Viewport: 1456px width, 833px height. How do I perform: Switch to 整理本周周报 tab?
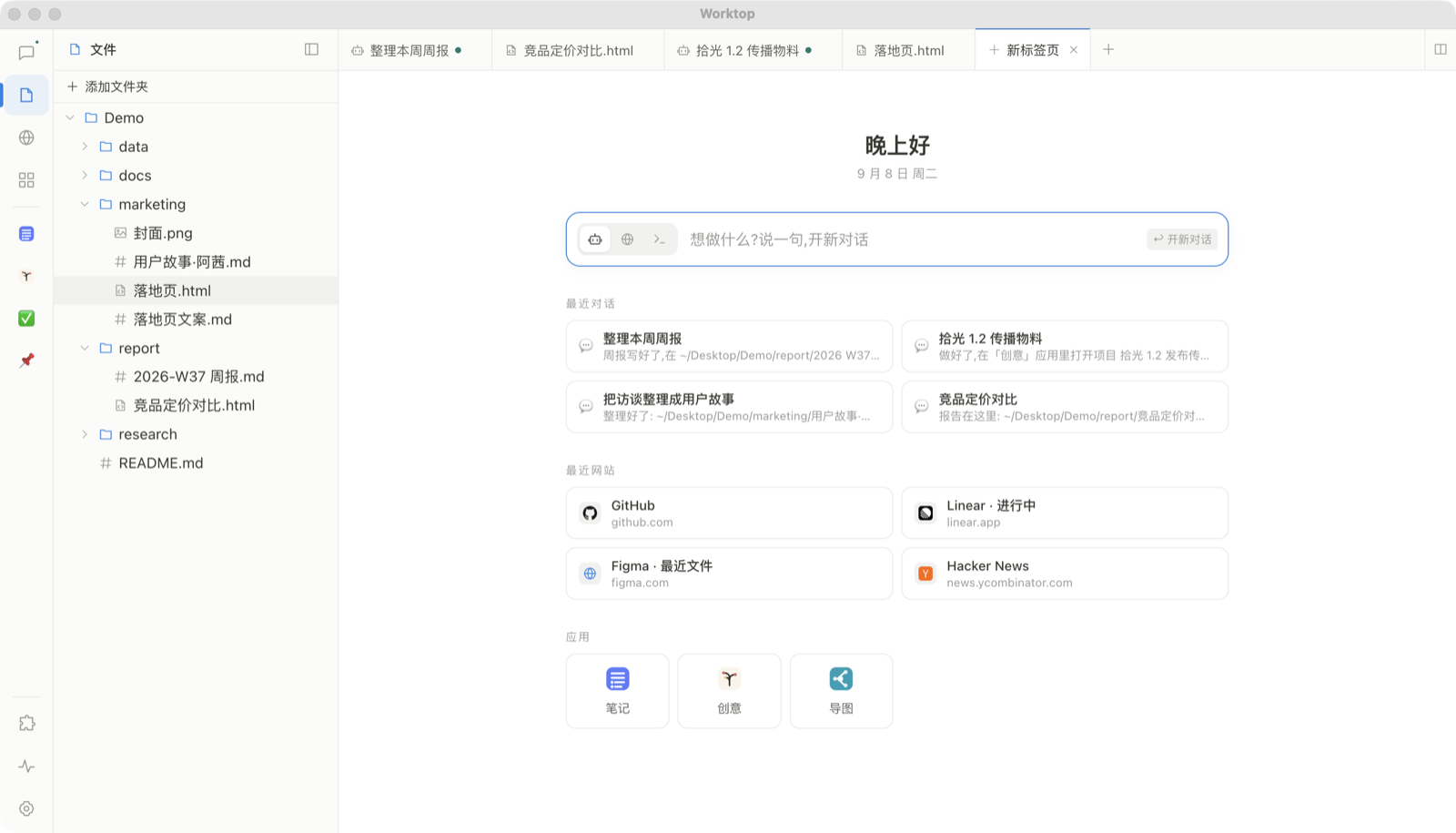tap(415, 50)
